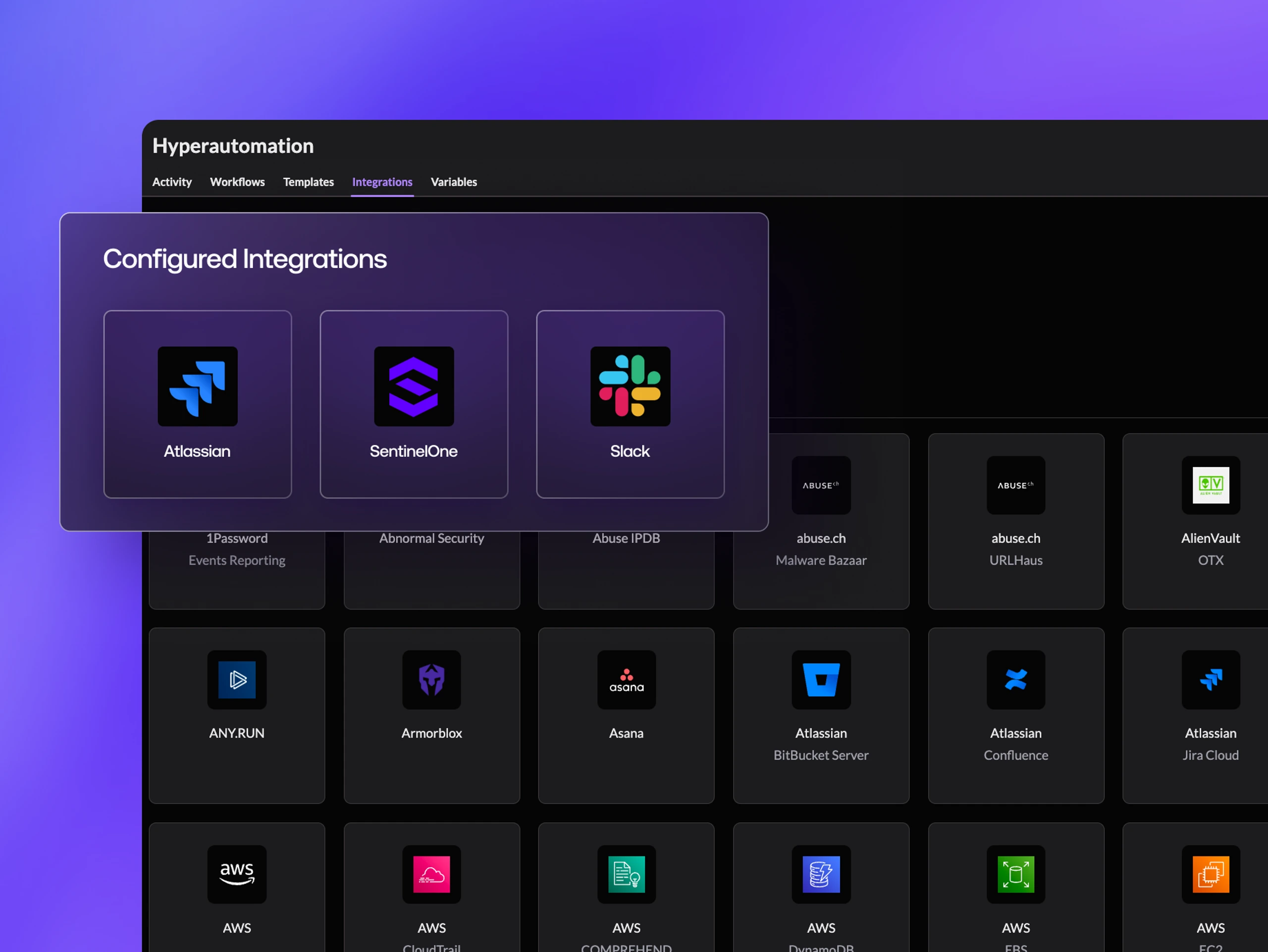This screenshot has height=952, width=1268.
Task: Click the Armorblox helmet icon
Action: click(431, 680)
